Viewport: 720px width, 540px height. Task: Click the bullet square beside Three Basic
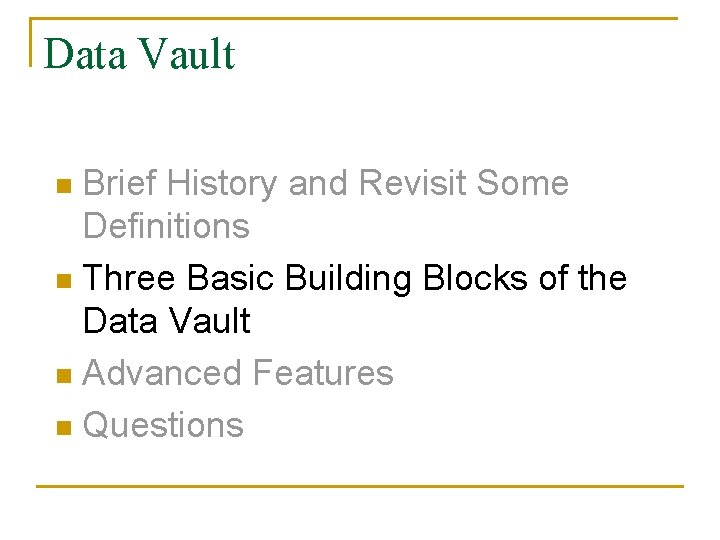[x=64, y=281]
